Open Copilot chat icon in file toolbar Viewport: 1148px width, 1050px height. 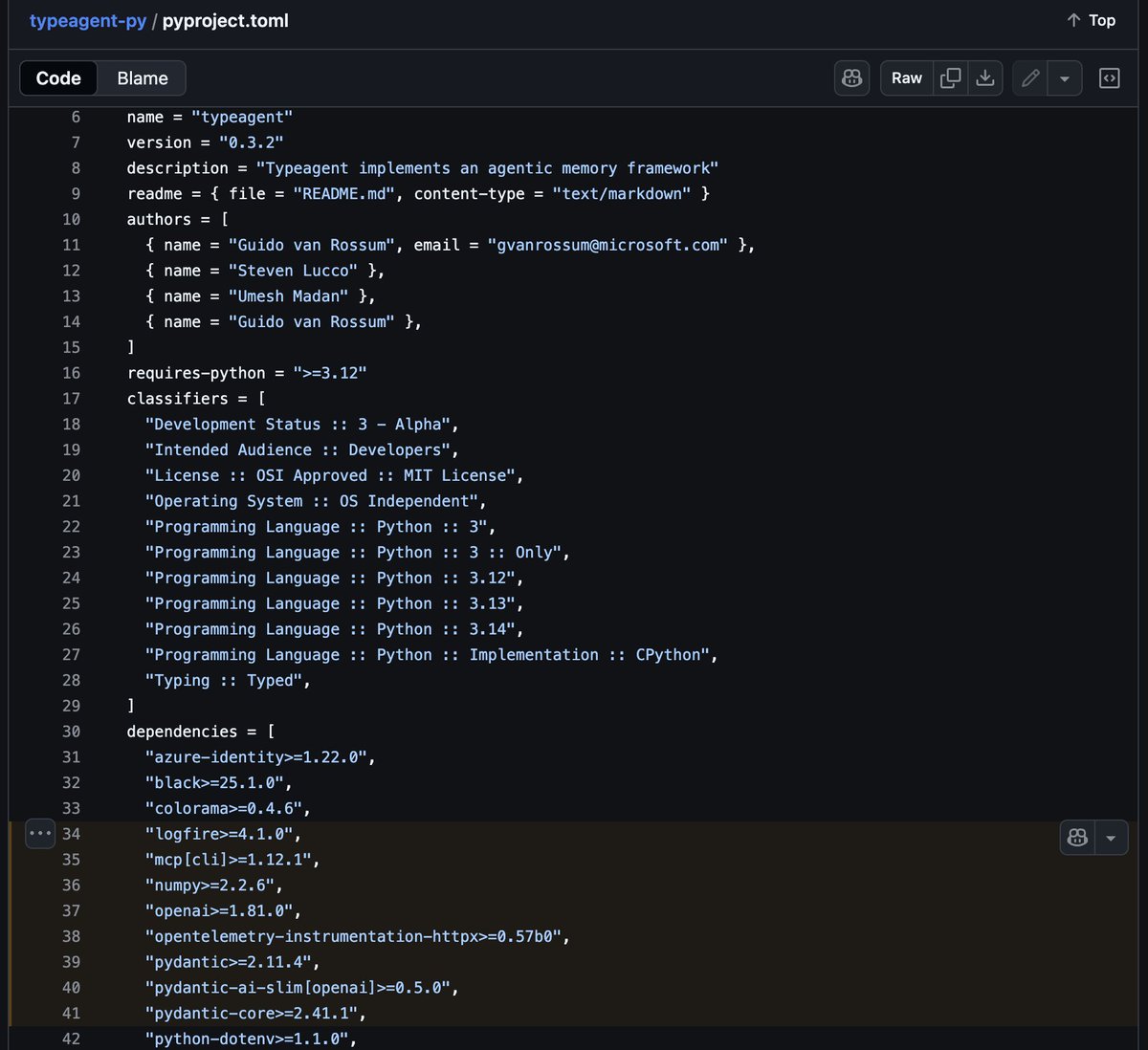tap(851, 78)
